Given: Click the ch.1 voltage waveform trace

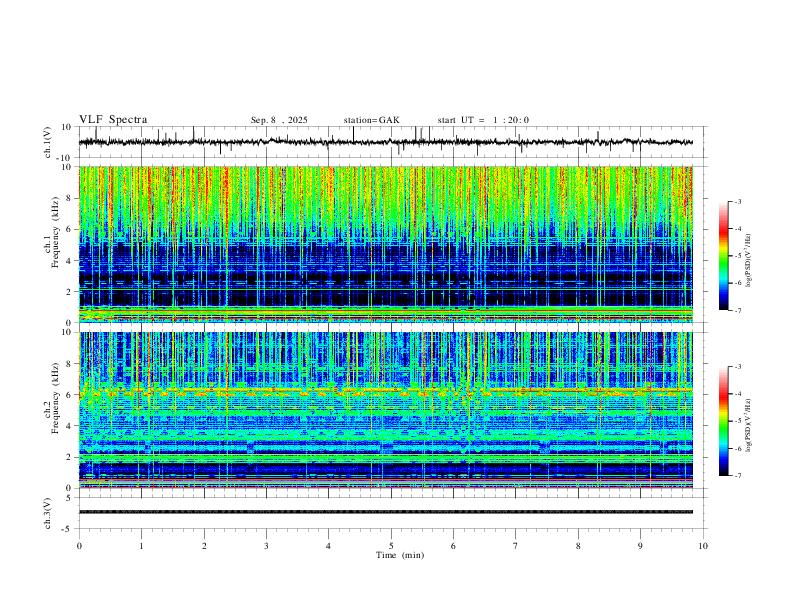Looking at the screenshot, I should click(386, 142).
